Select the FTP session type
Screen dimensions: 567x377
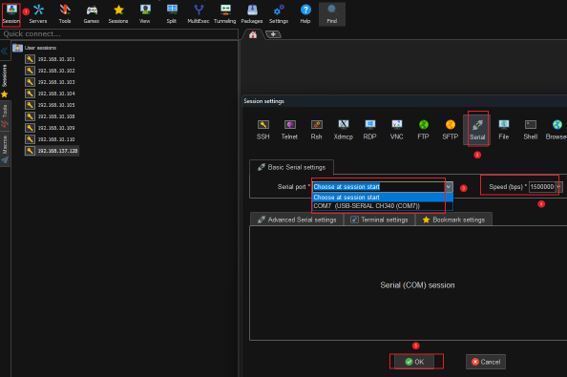[x=423, y=129]
